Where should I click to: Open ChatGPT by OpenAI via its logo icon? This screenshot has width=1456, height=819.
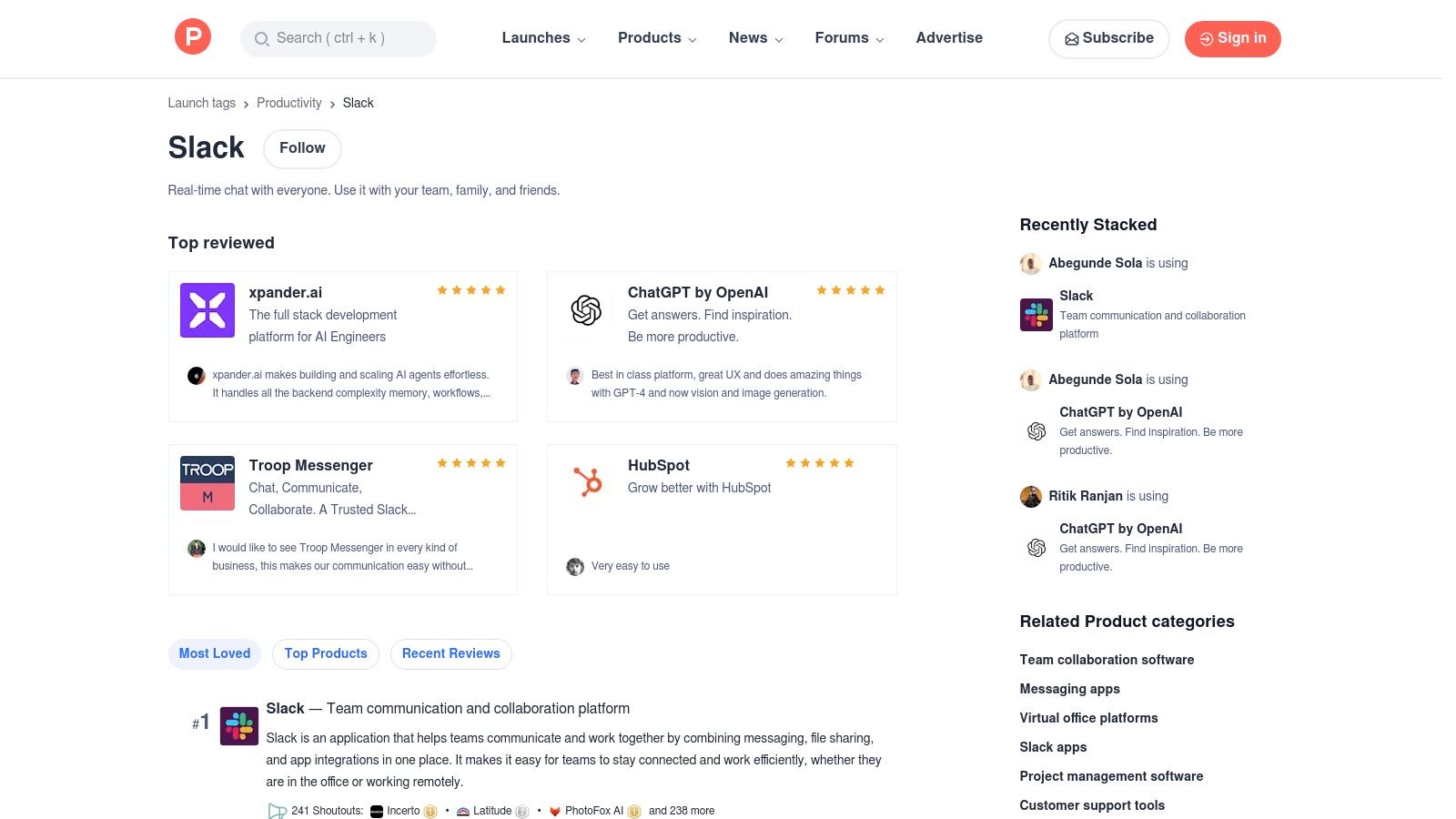pos(586,309)
